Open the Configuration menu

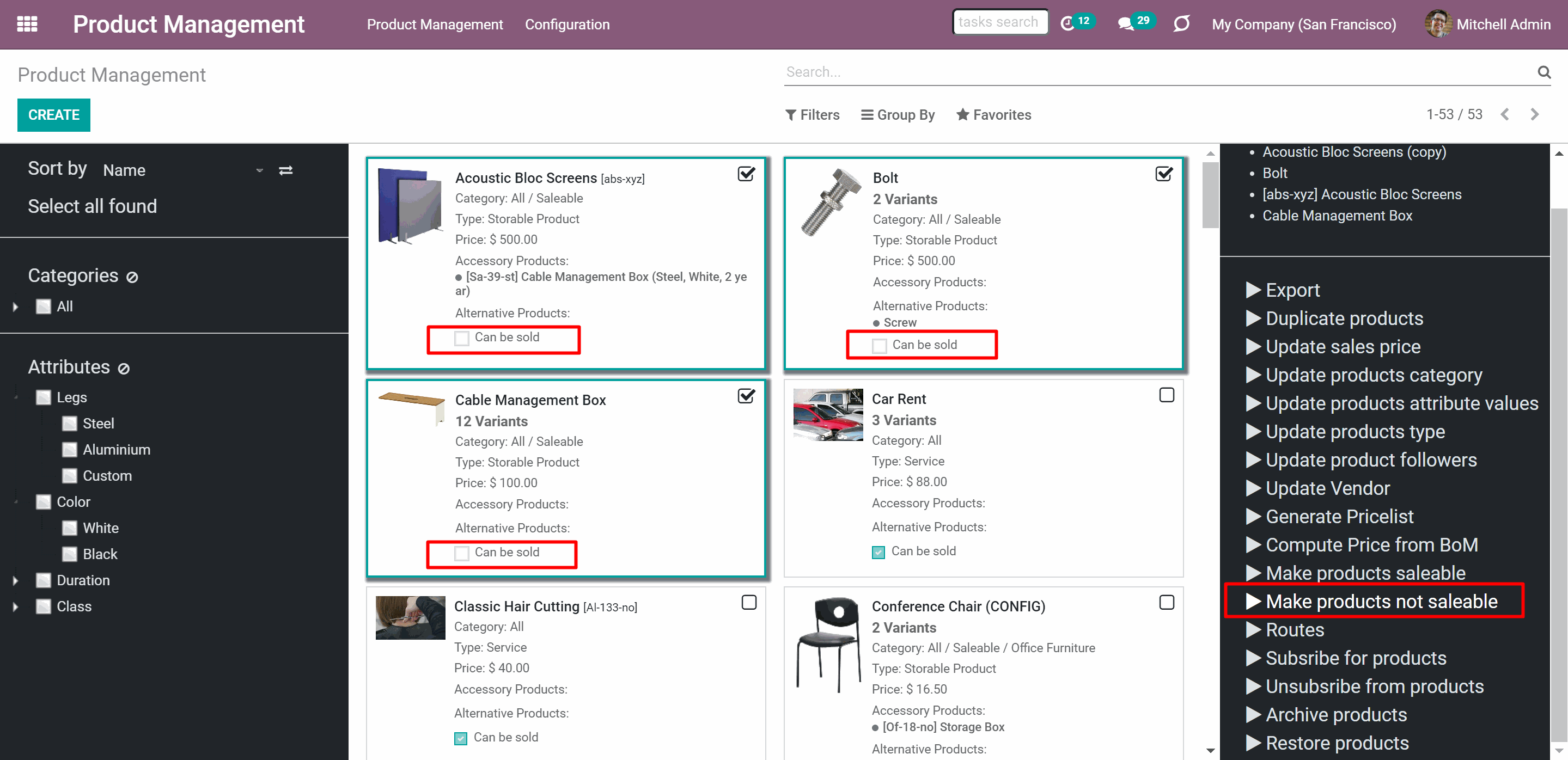tap(567, 24)
